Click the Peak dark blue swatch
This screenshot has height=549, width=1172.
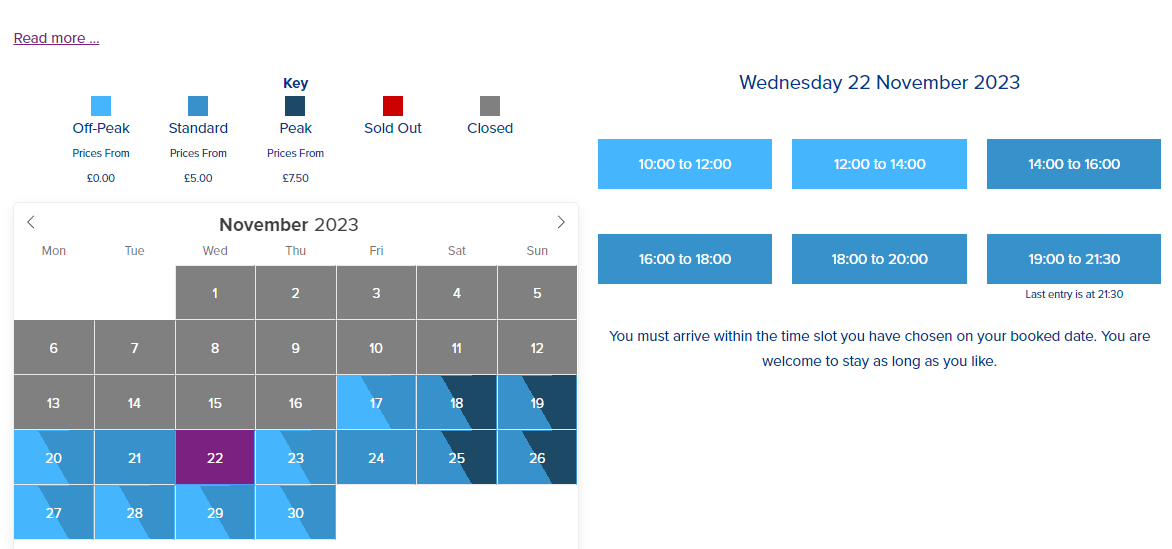[295, 106]
